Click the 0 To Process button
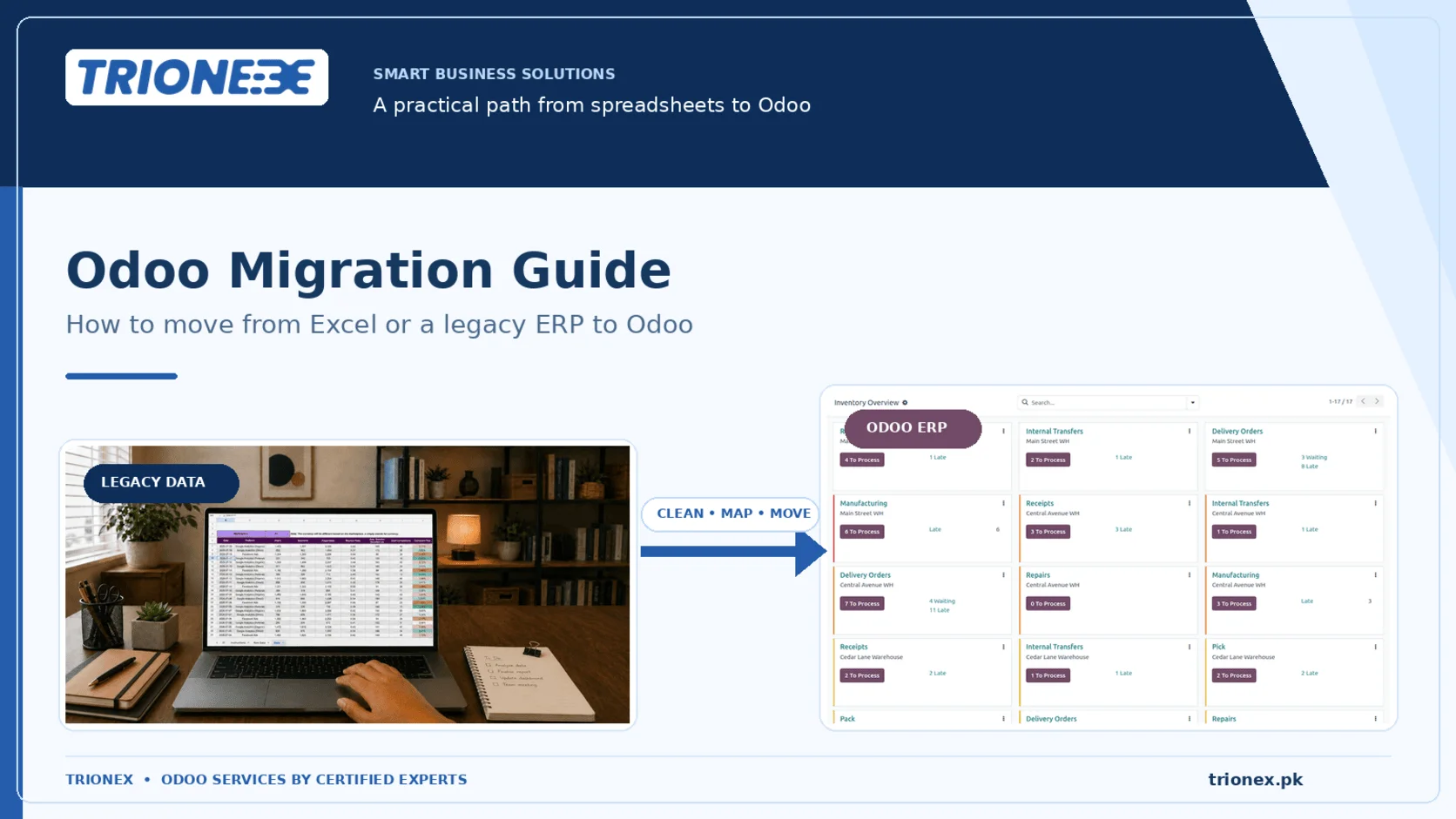1456x819 pixels. 1048,604
